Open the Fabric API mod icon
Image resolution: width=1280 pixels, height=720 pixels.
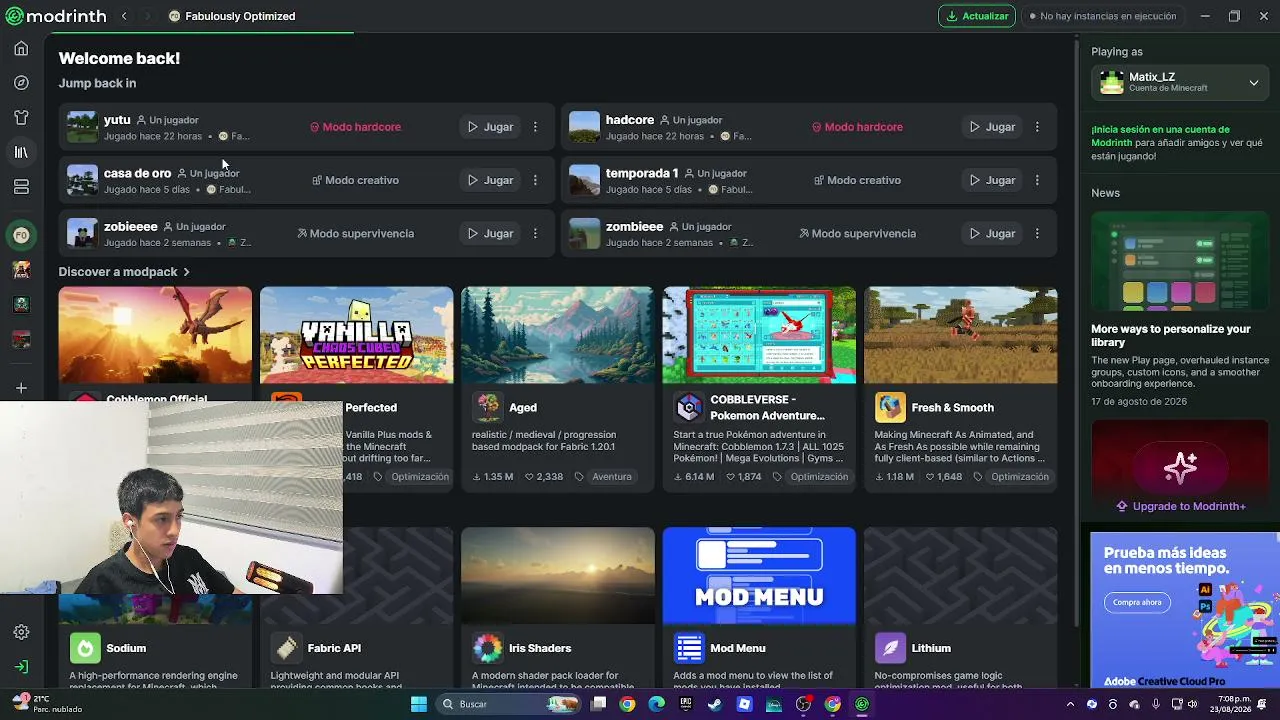point(287,648)
